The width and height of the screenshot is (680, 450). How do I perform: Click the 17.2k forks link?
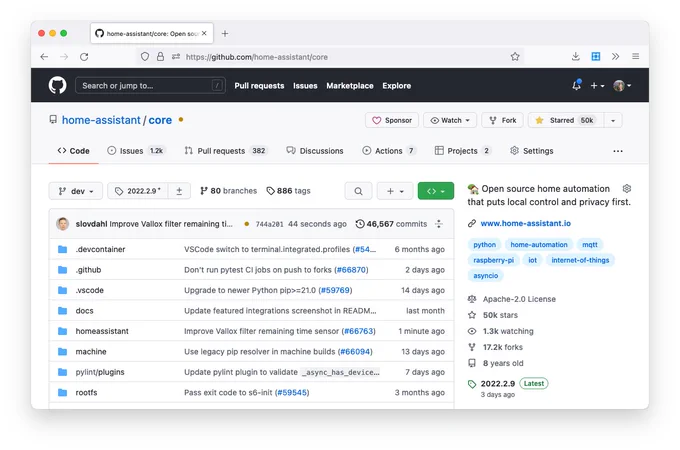(x=503, y=347)
